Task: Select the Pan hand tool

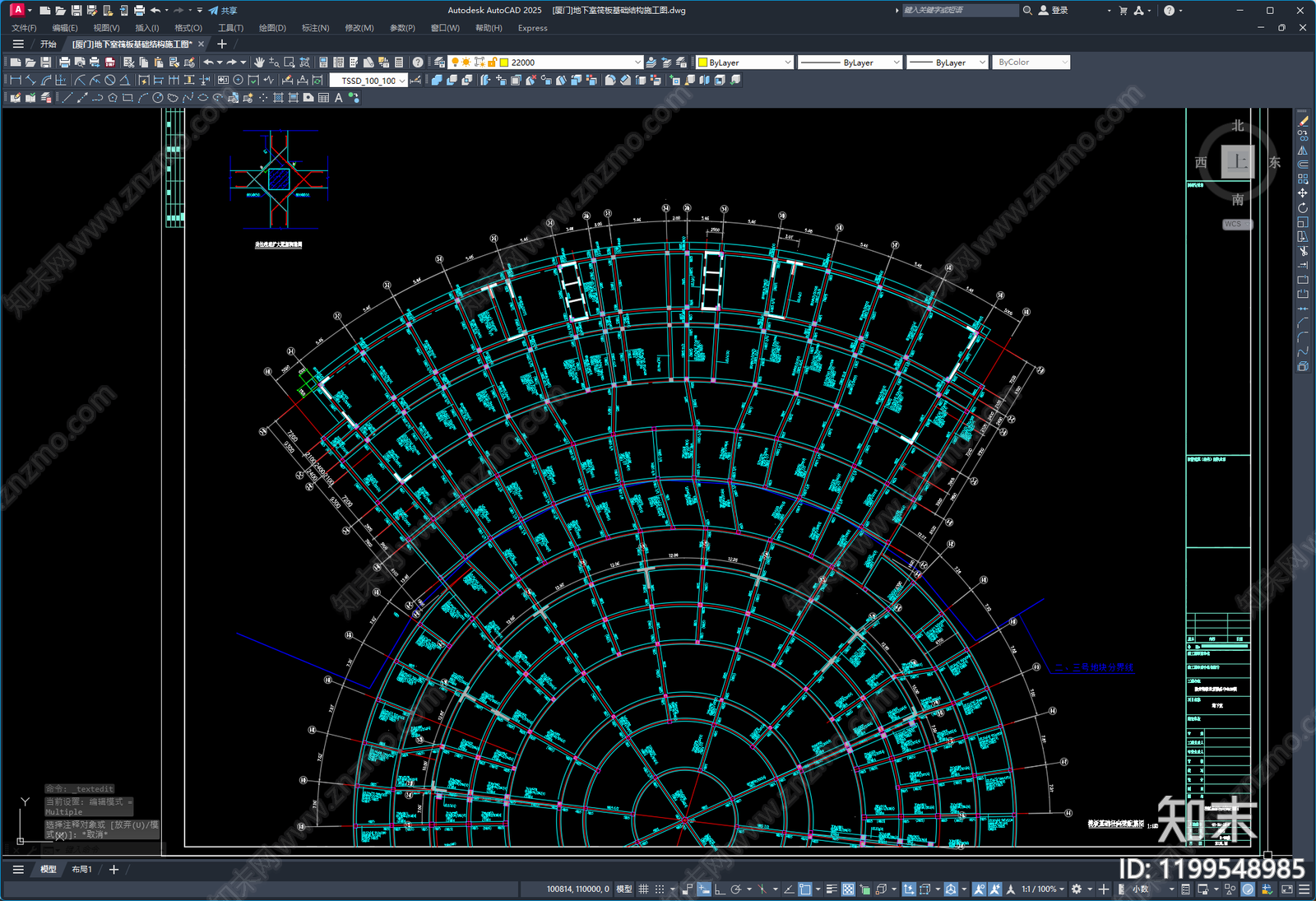Action: click(259, 63)
